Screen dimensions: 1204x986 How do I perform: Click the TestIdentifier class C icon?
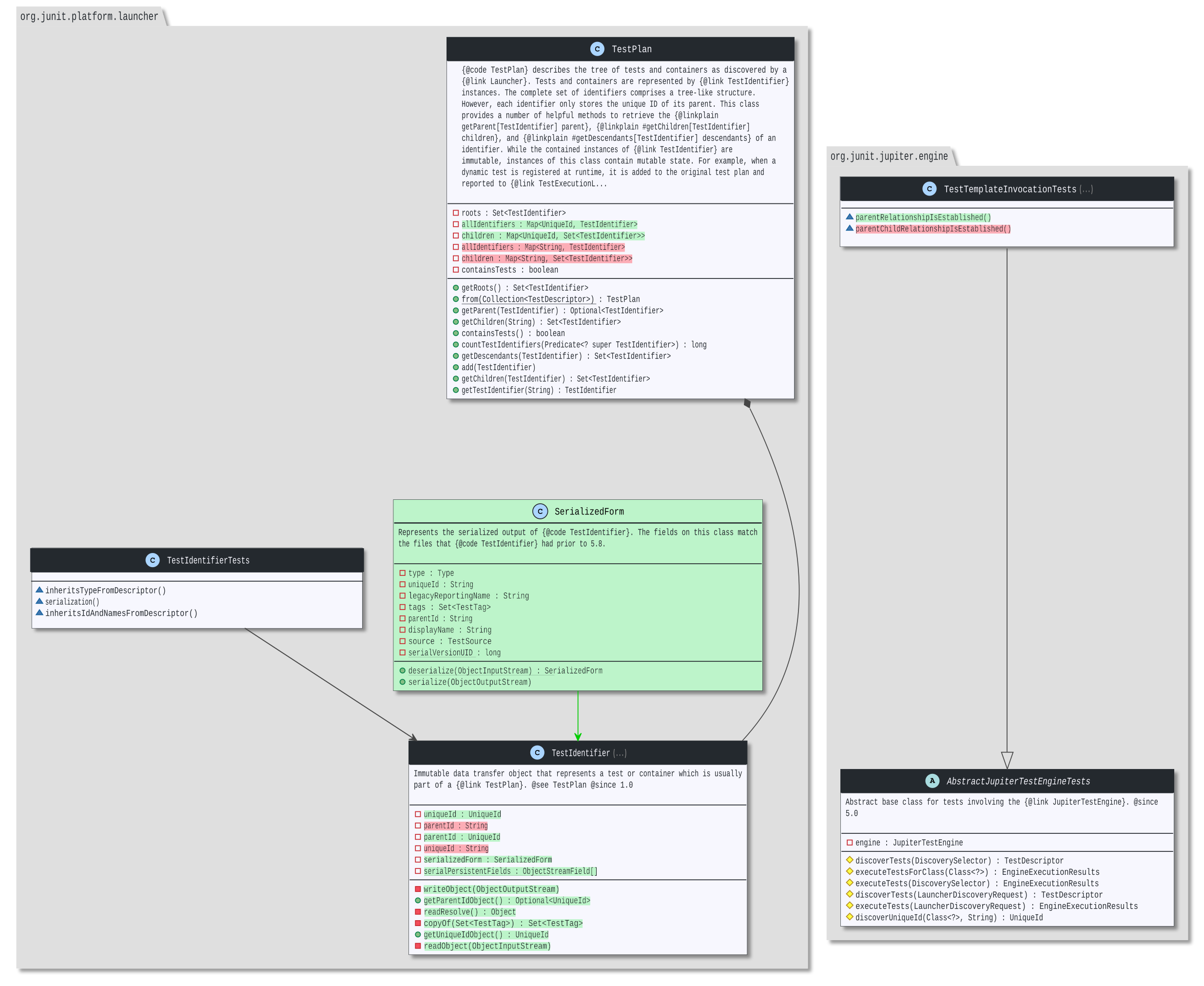[537, 752]
